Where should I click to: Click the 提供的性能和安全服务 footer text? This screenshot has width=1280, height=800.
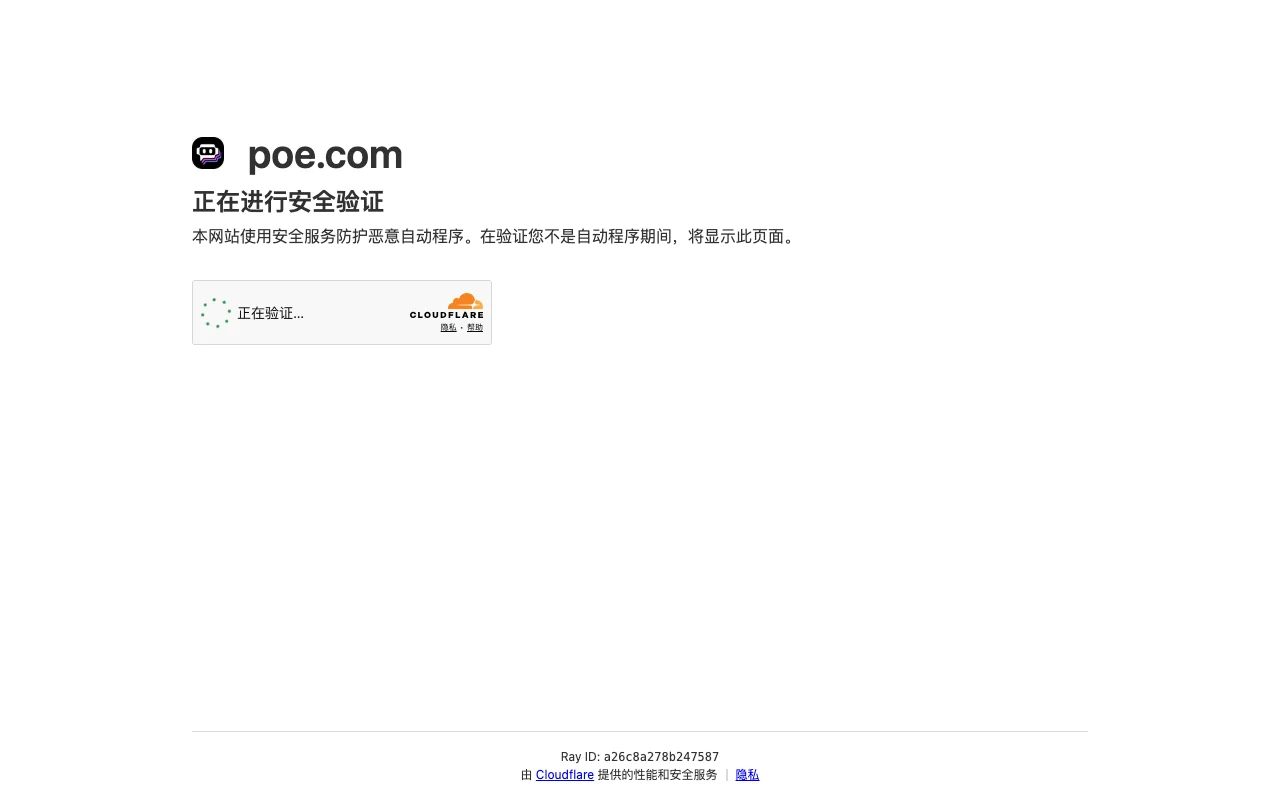(658, 775)
